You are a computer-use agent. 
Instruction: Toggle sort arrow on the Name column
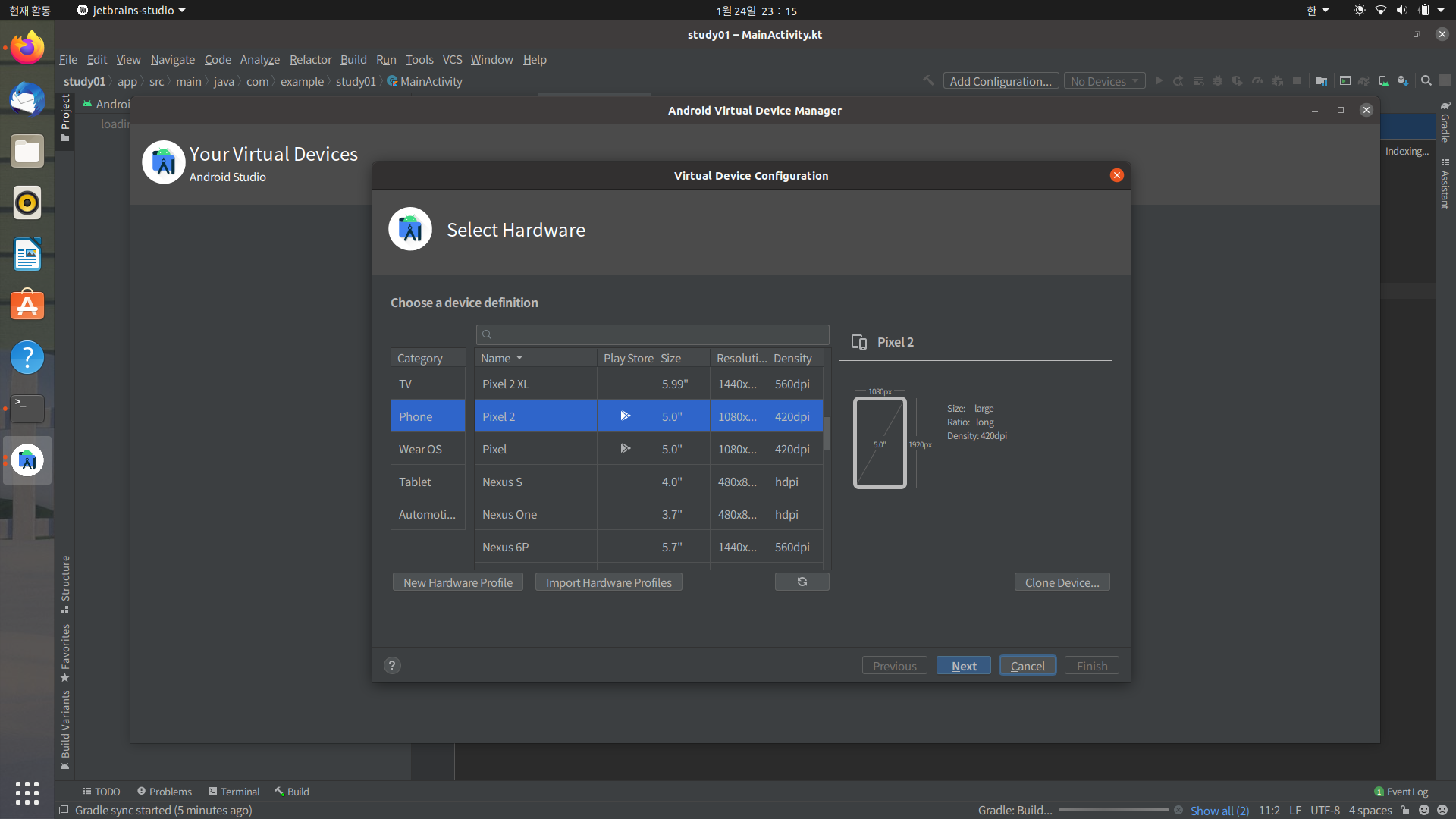[519, 358]
